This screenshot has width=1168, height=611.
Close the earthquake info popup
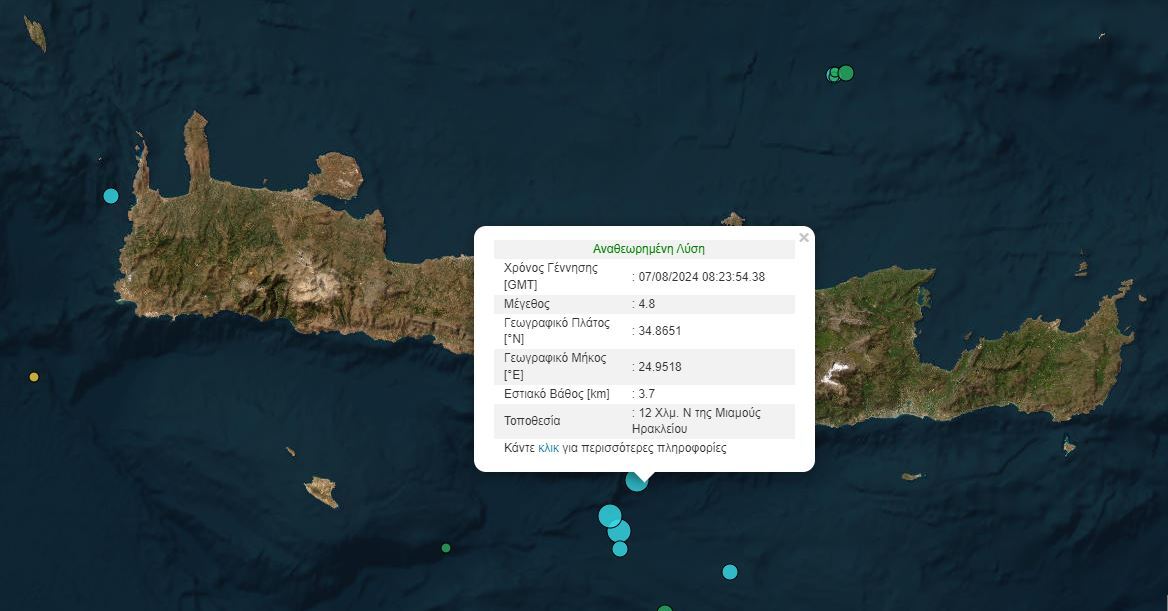point(804,238)
